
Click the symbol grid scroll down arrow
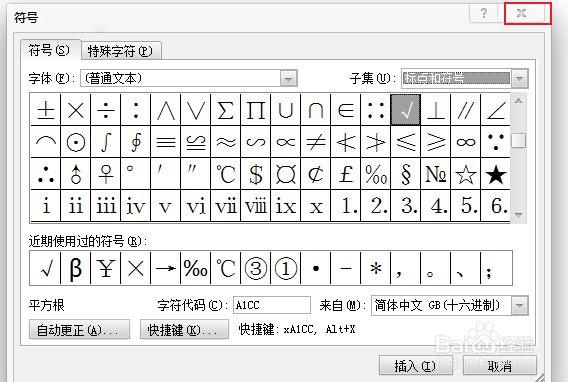pyautogui.click(x=518, y=215)
